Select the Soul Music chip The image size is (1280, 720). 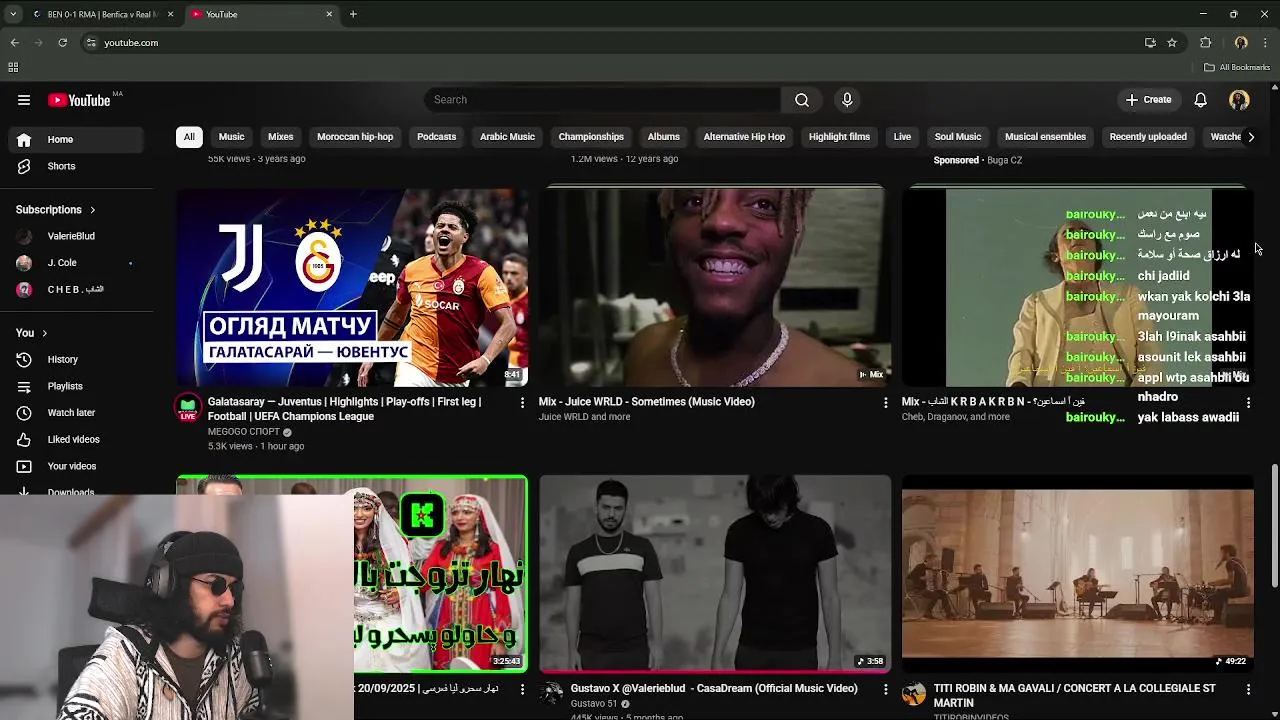coord(958,137)
